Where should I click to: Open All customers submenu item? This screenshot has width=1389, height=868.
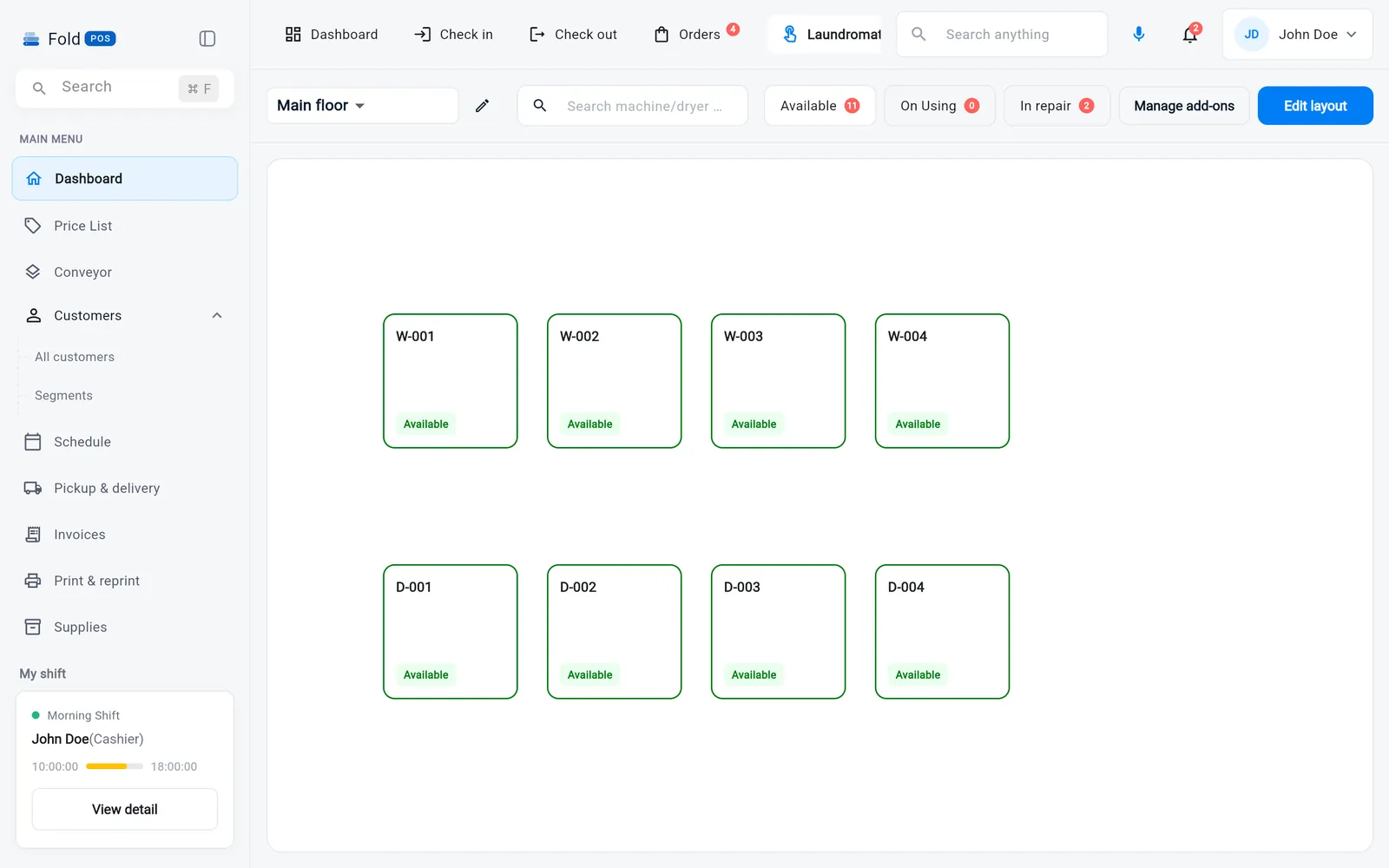(75, 357)
